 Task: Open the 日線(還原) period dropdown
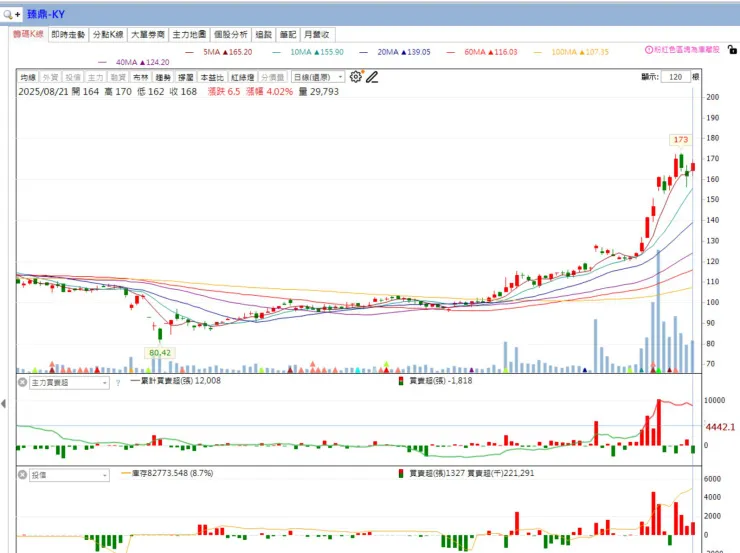pos(318,77)
